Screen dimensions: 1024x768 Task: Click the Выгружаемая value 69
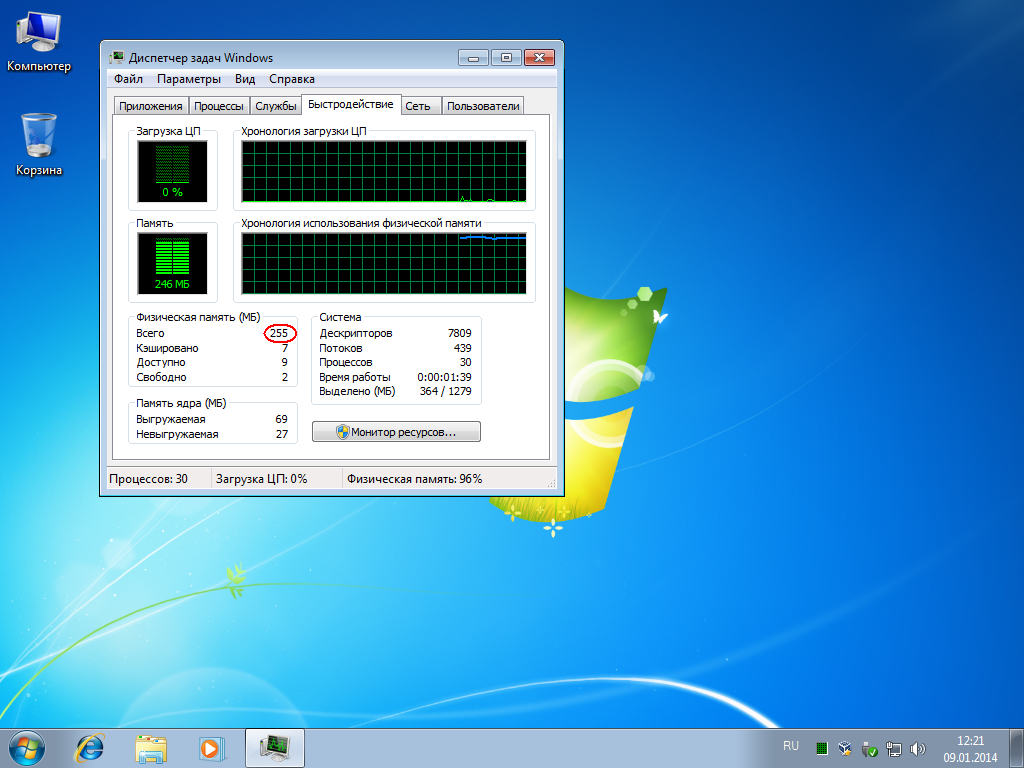281,419
